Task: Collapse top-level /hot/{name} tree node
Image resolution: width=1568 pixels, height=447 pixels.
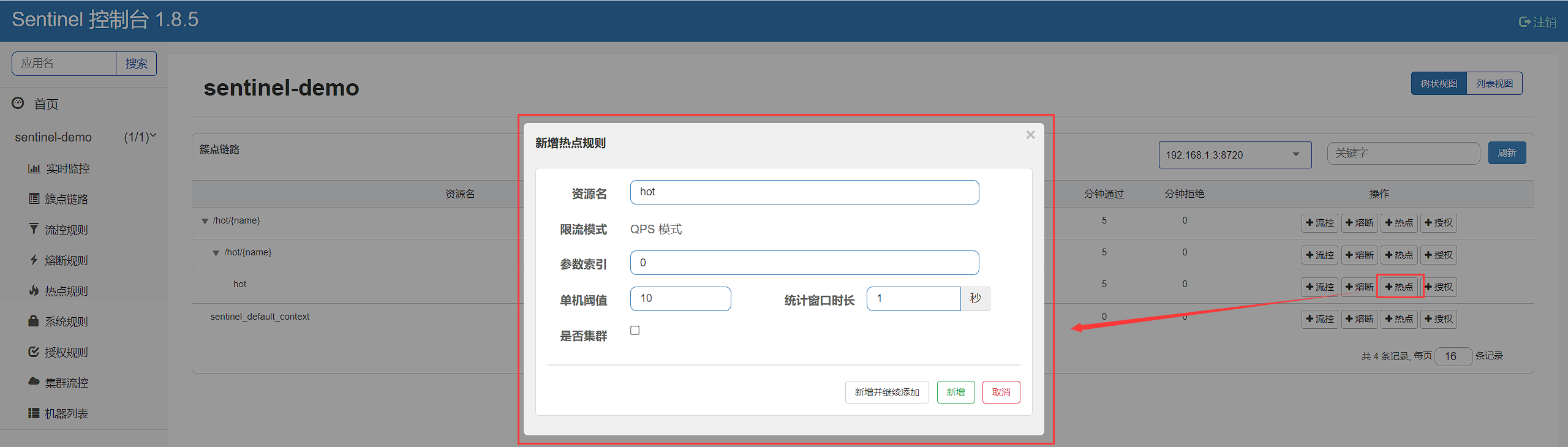Action: tap(205, 221)
